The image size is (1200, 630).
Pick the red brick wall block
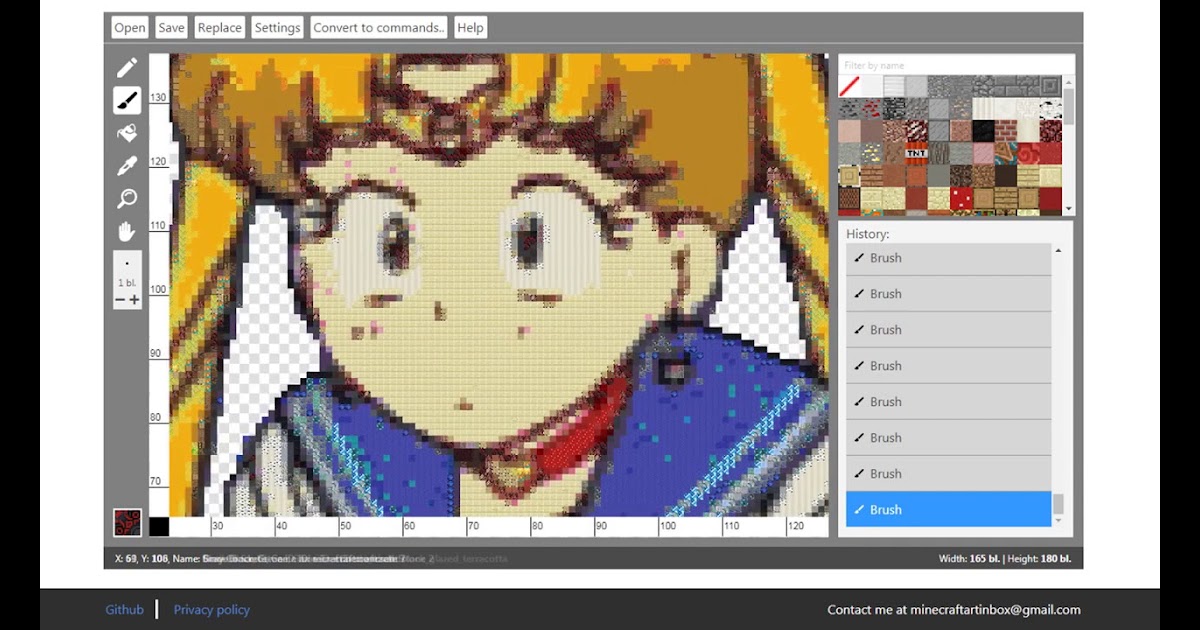tap(1006, 130)
